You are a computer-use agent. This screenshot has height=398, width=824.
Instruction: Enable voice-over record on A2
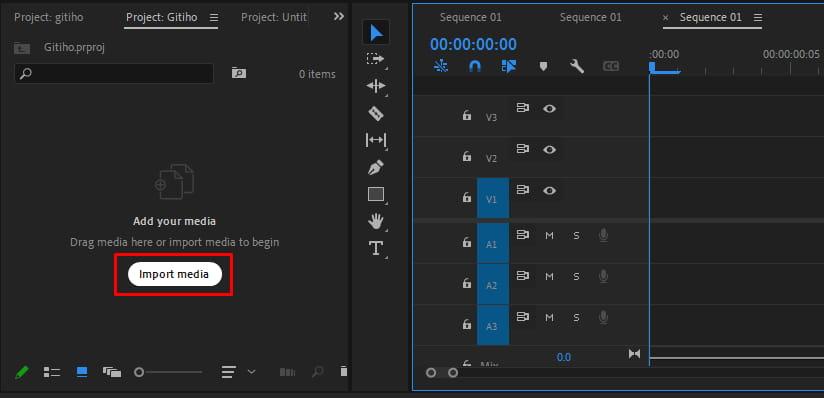[x=603, y=276]
